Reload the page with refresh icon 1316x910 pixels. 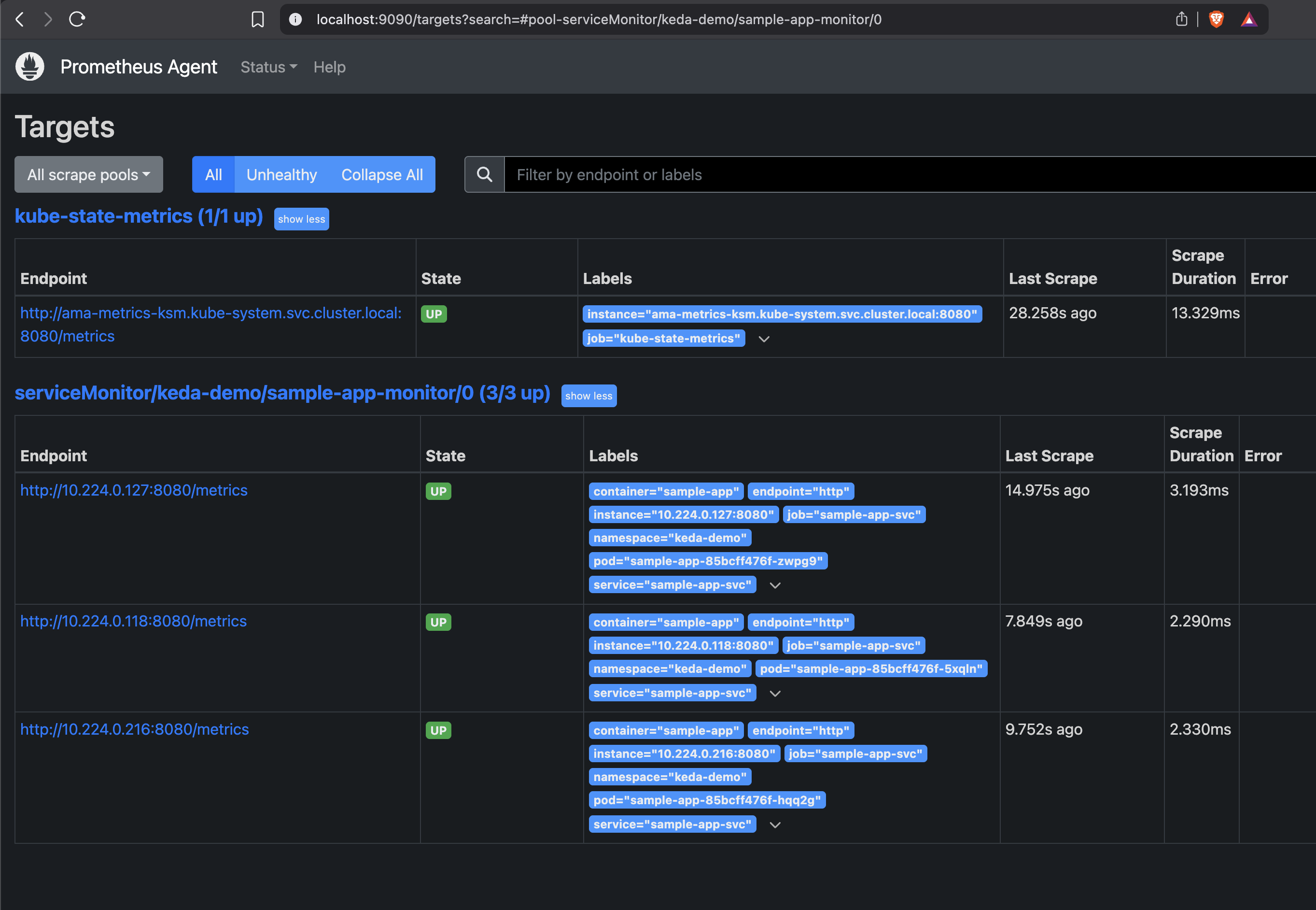tap(77, 19)
